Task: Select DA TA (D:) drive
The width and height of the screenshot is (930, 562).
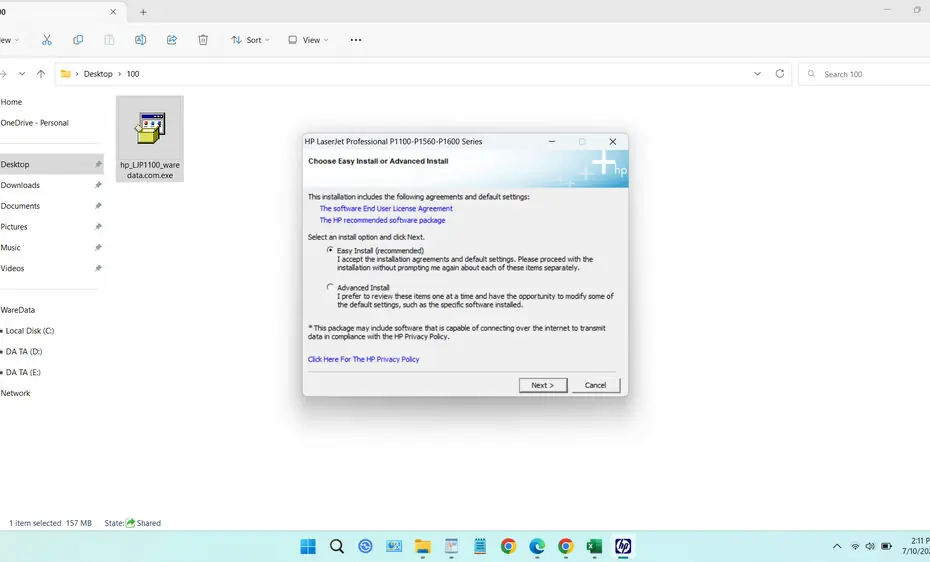Action: point(24,352)
